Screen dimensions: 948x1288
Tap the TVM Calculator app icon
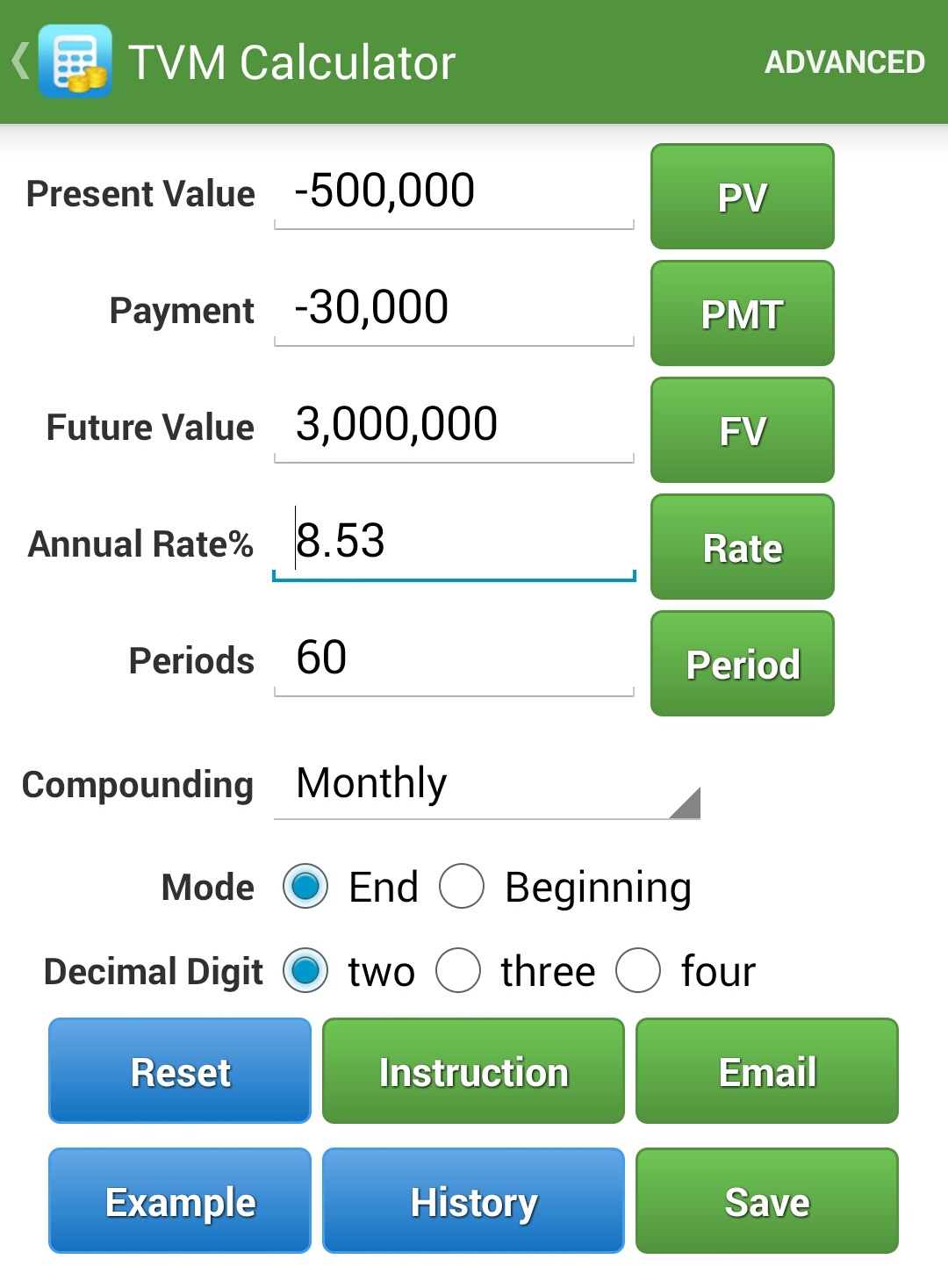pyautogui.click(x=75, y=61)
